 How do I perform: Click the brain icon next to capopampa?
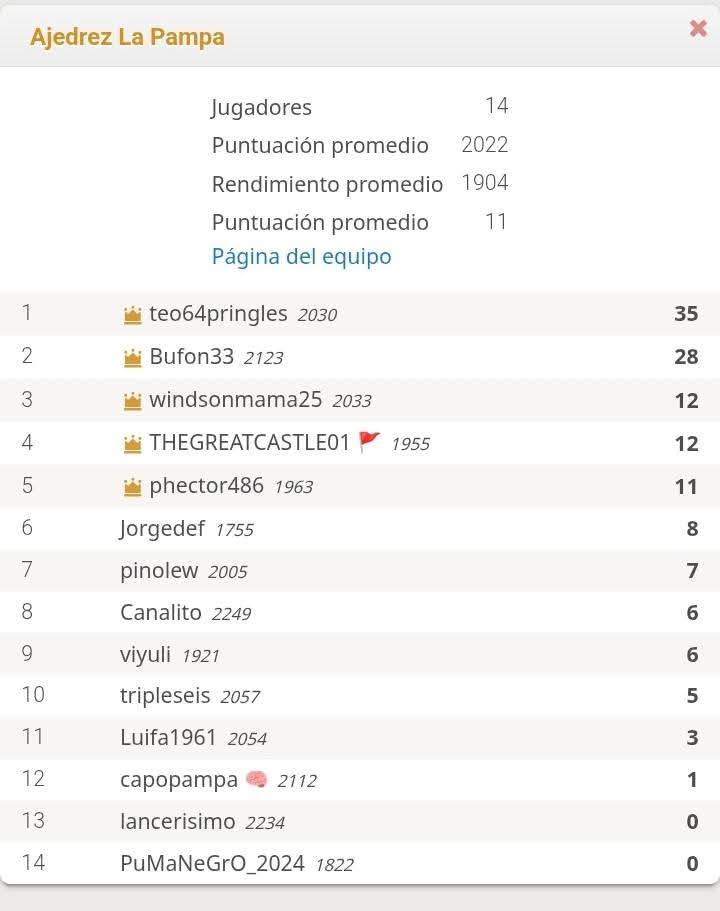tap(256, 779)
